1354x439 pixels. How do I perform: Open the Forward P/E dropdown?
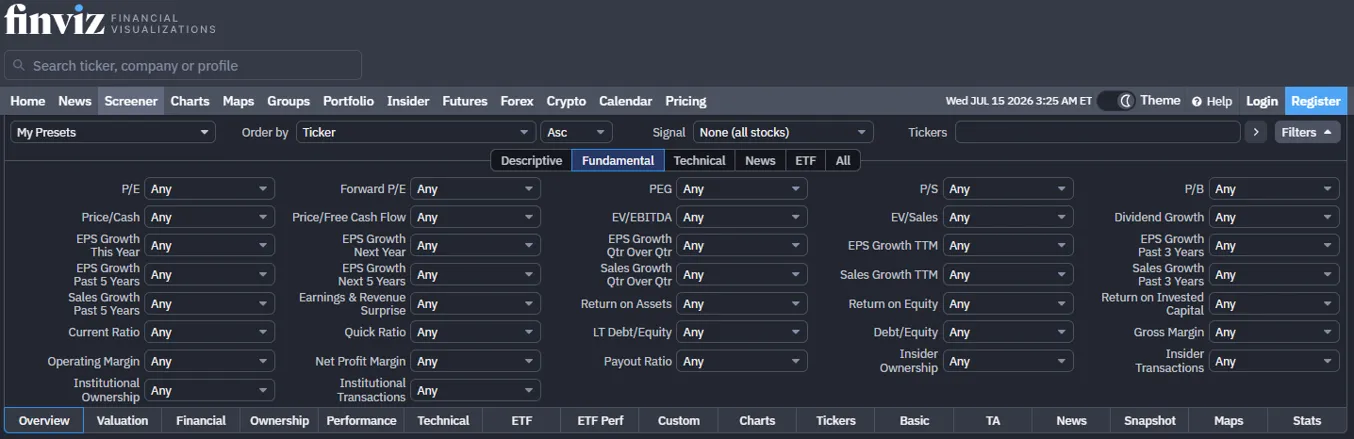(x=475, y=189)
